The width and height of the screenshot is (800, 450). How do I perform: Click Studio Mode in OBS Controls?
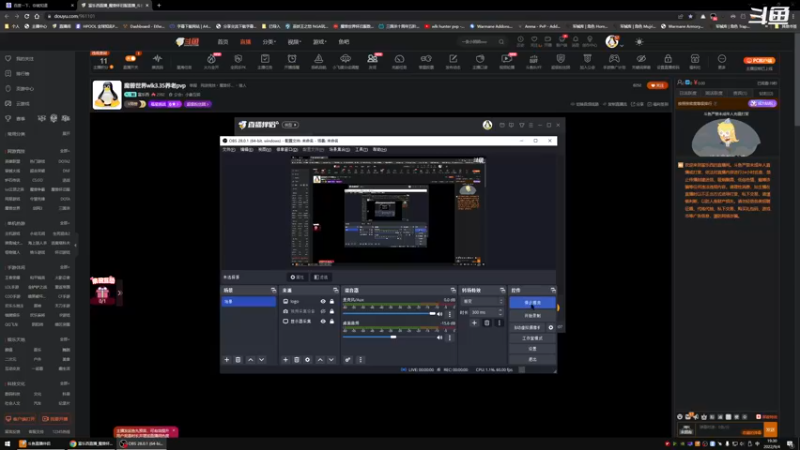point(532,338)
